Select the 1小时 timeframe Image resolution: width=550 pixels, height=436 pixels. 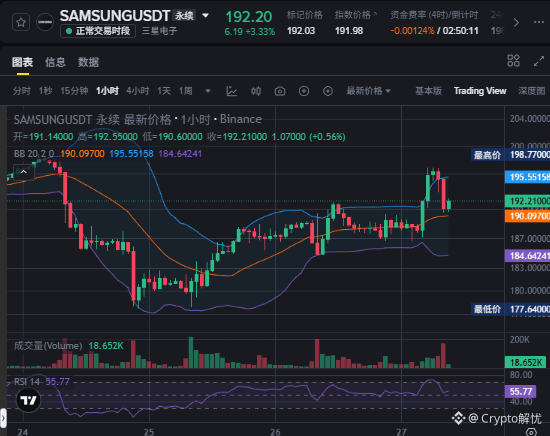(x=107, y=91)
